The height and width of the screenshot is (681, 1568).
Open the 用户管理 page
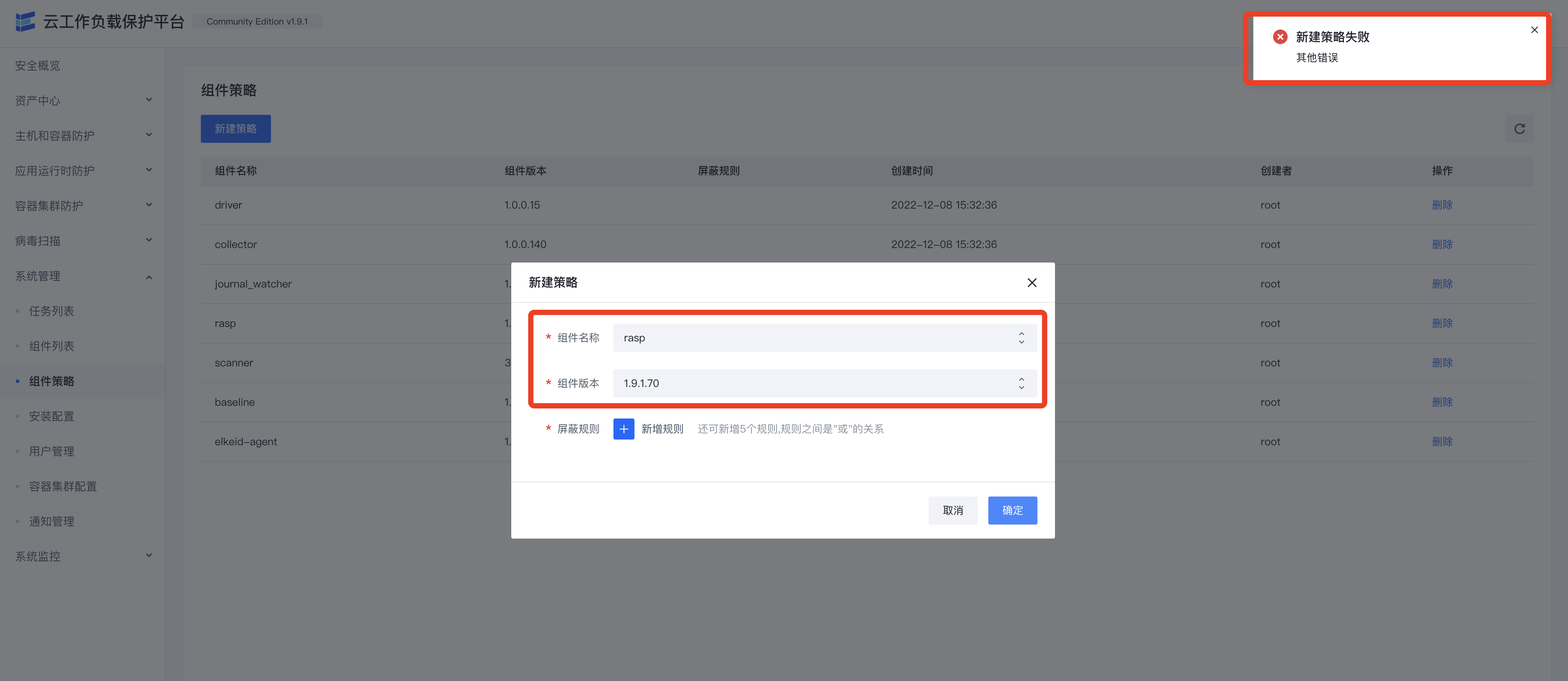coord(51,451)
